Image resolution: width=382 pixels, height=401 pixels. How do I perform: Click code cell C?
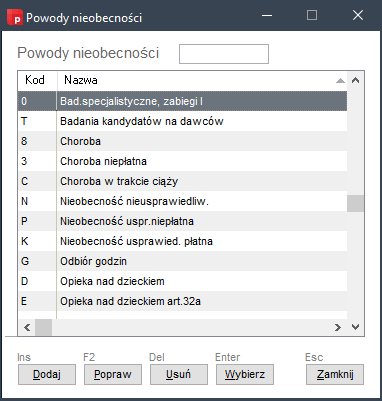click(x=37, y=181)
